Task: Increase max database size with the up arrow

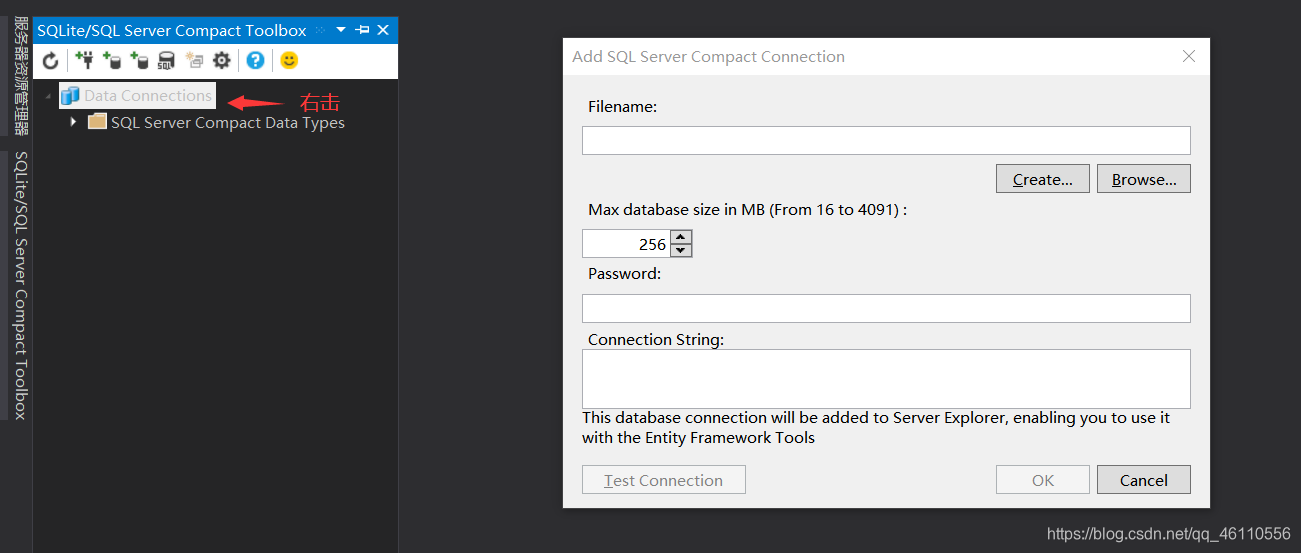Action: point(681,237)
